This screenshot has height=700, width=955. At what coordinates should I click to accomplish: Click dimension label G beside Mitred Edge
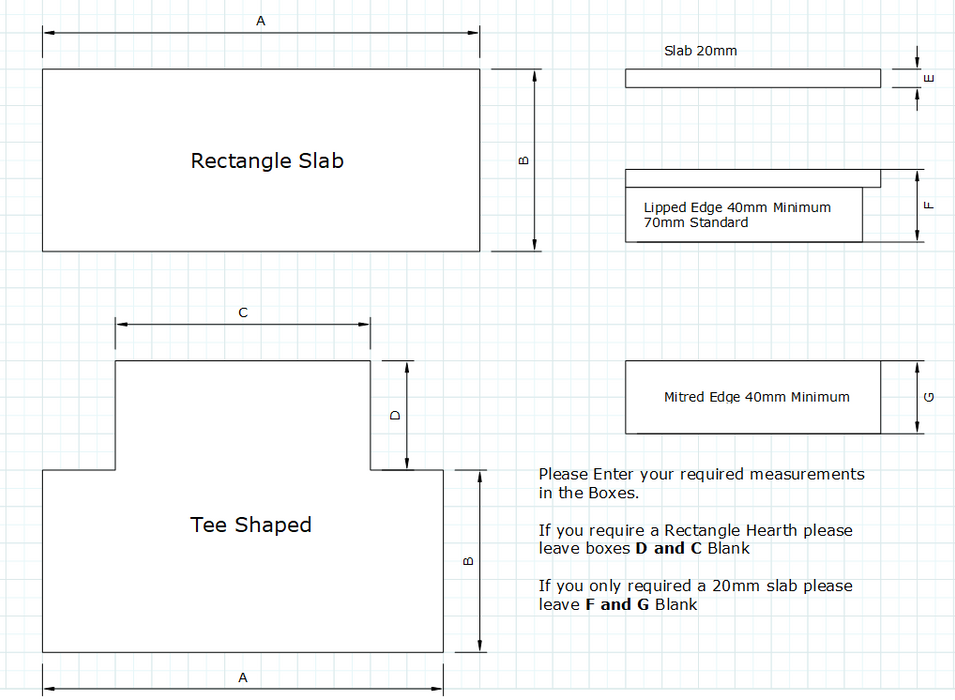tap(929, 397)
